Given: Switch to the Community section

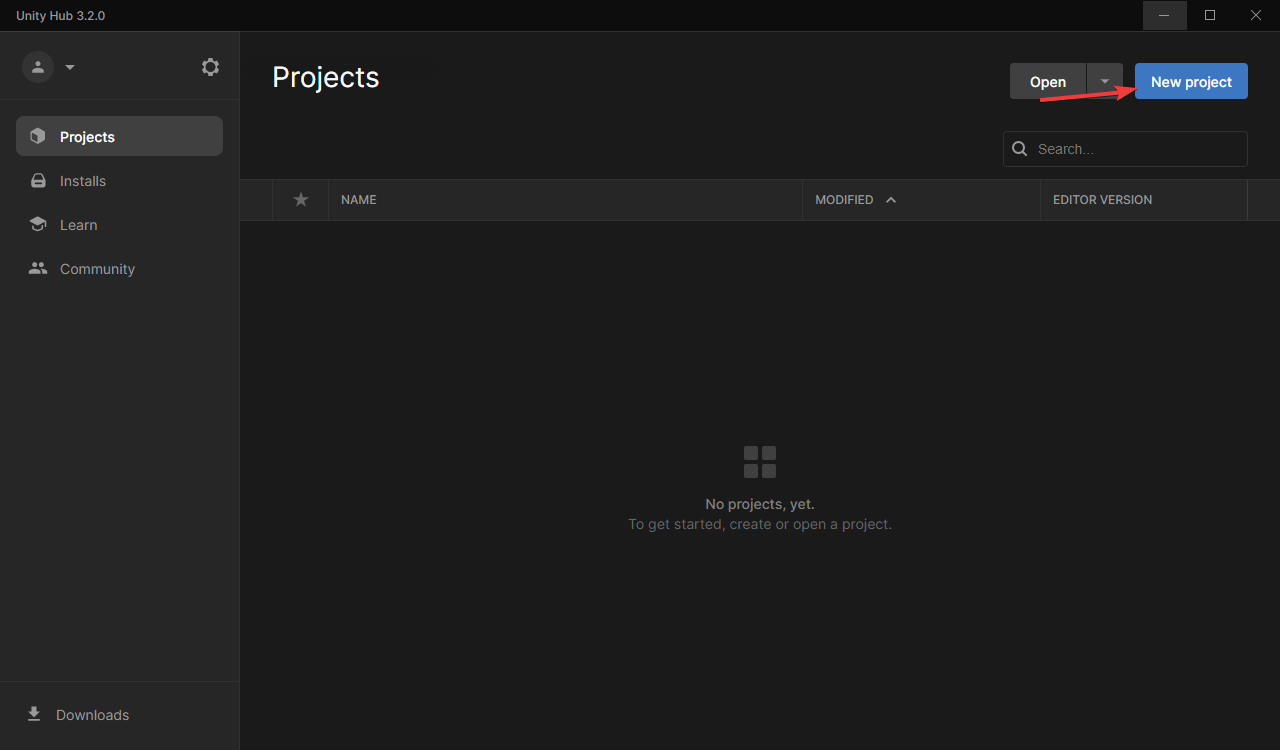Looking at the screenshot, I should coord(119,269).
